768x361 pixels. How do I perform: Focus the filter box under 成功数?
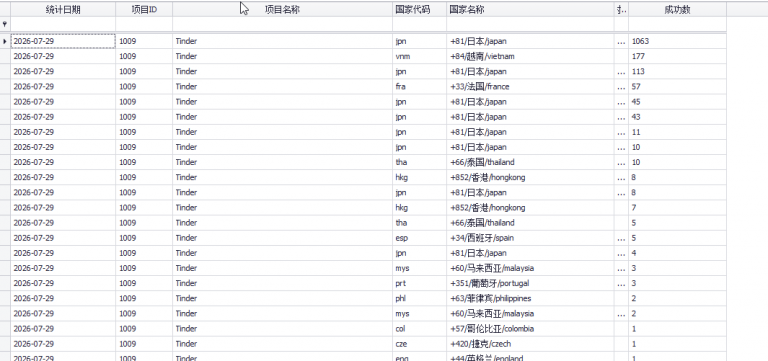click(677, 24)
